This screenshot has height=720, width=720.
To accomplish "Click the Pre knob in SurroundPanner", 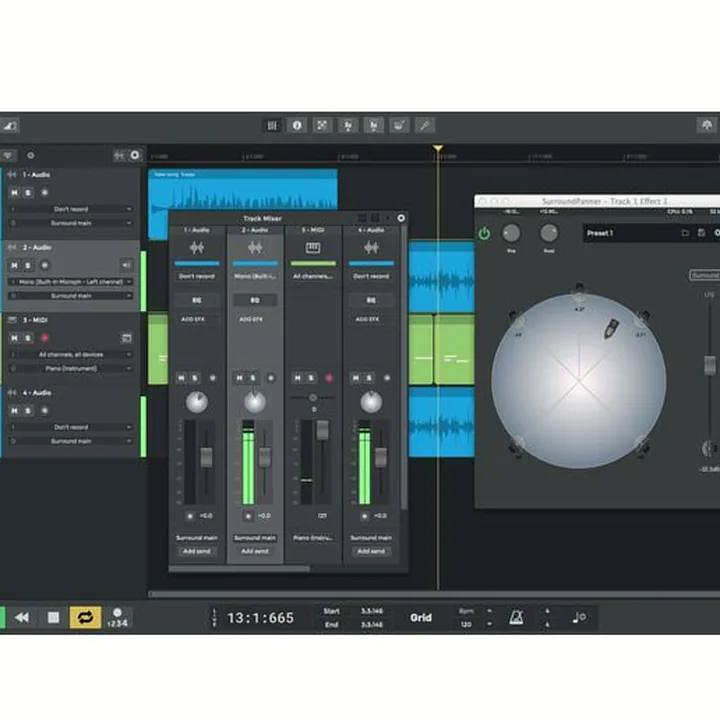I will (511, 233).
